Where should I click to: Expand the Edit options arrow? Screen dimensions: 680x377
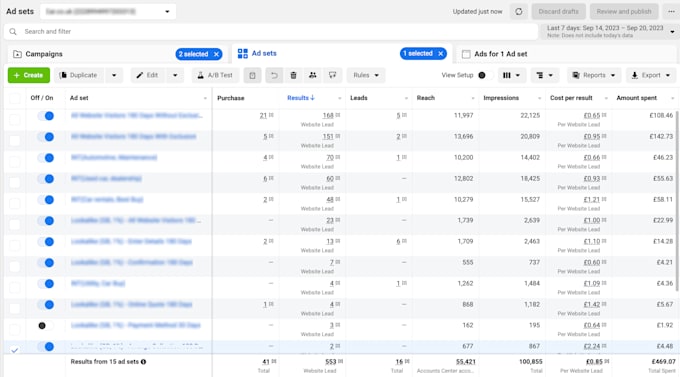[175, 75]
